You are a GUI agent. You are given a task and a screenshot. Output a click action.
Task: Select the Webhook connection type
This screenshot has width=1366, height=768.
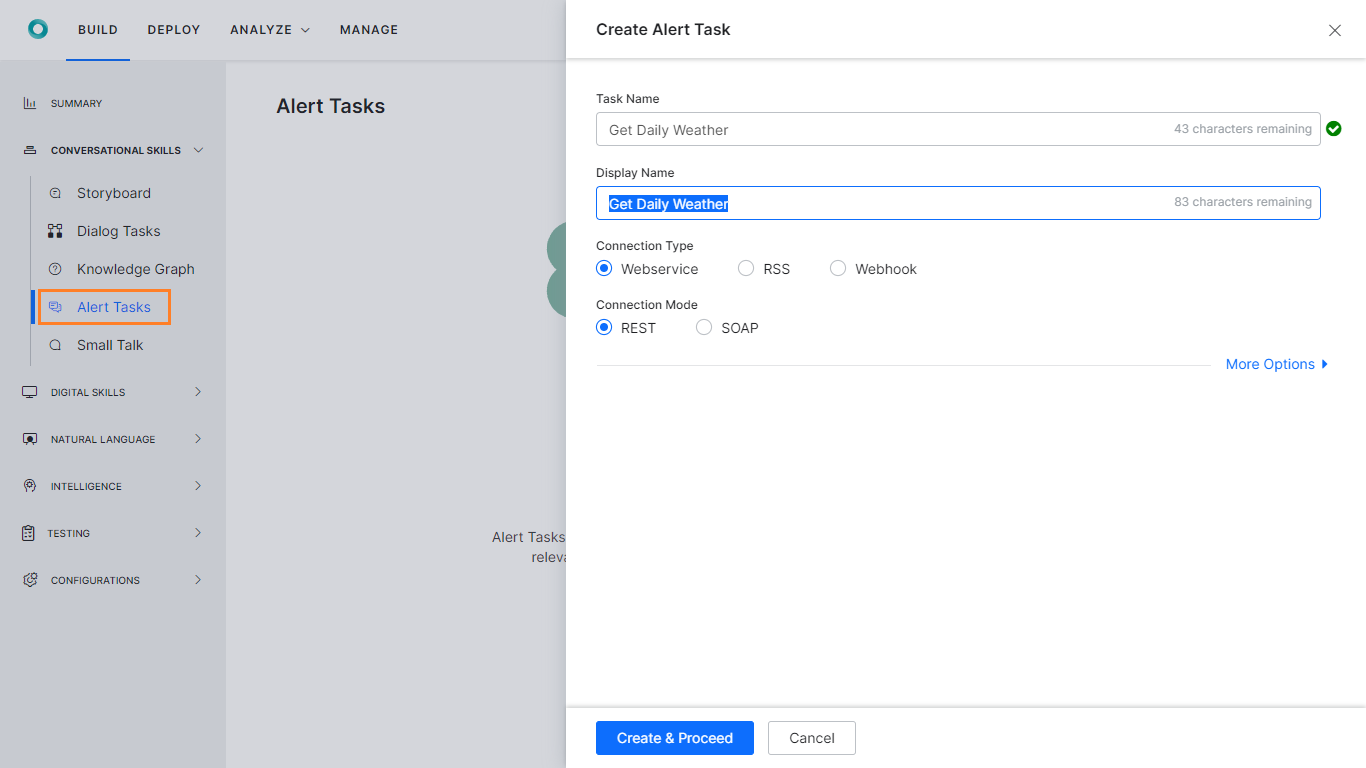click(x=838, y=268)
